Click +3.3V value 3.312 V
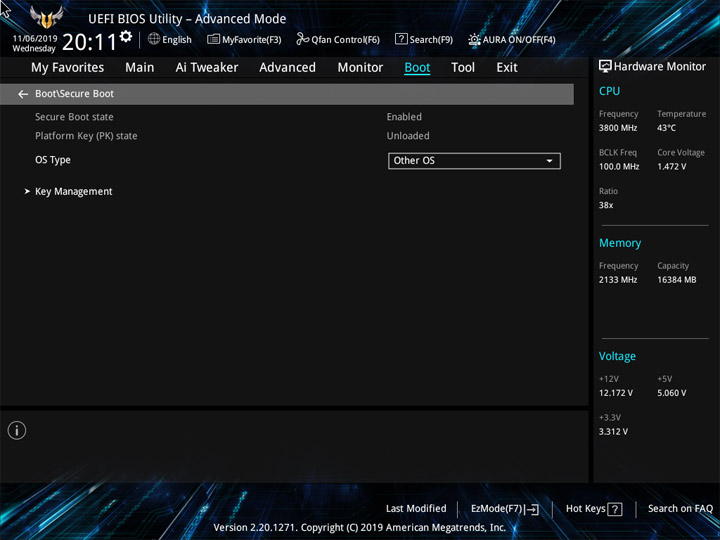 (613, 432)
